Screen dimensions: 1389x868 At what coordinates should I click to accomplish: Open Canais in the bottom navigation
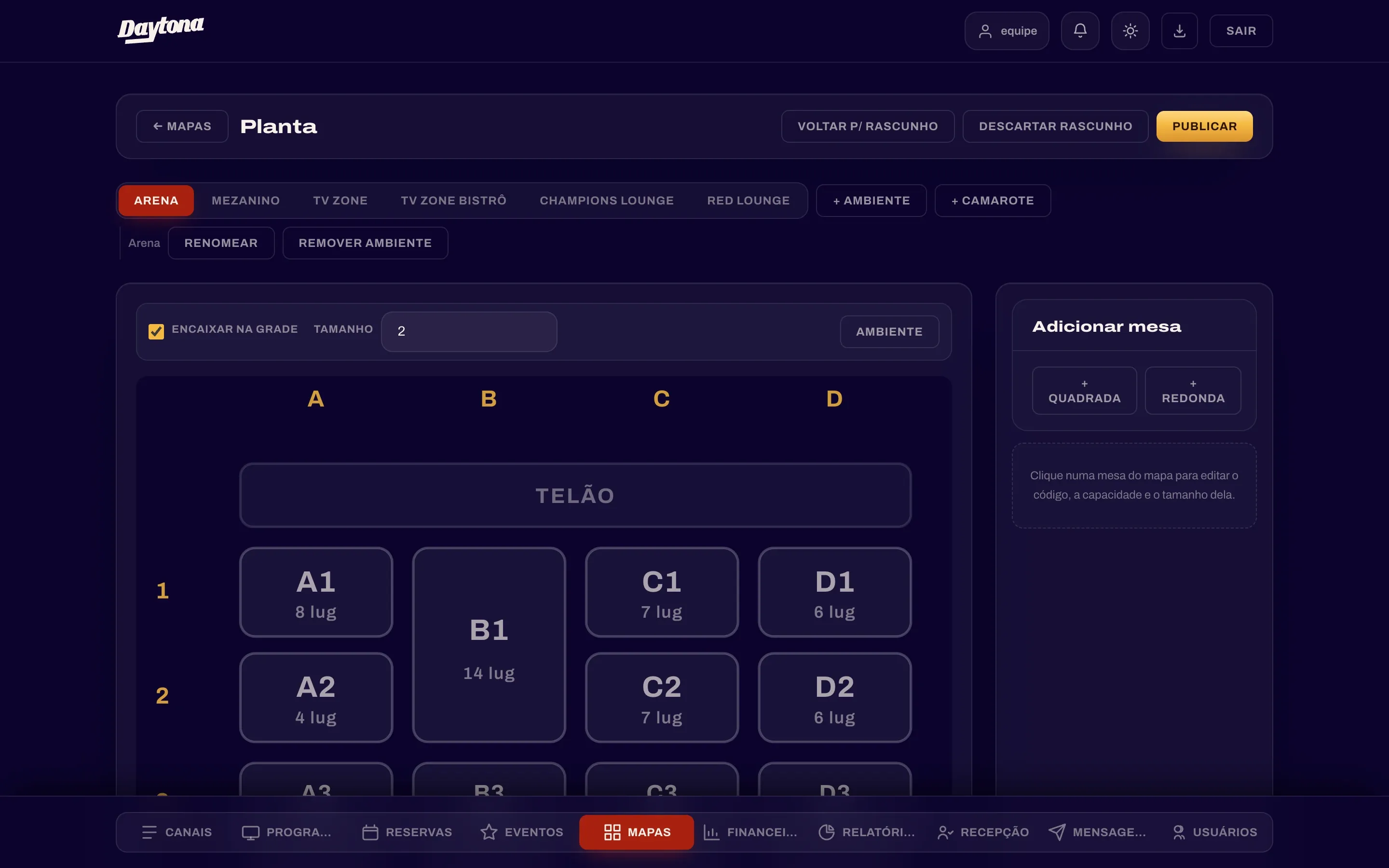pyautogui.click(x=176, y=832)
